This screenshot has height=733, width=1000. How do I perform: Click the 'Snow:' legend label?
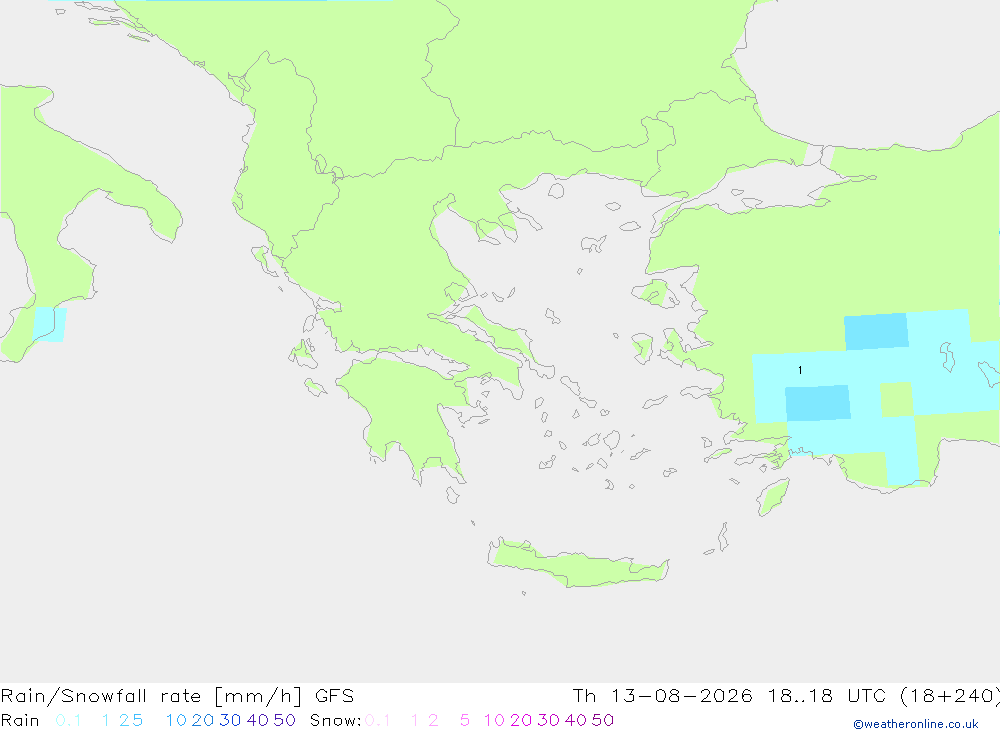[x=335, y=720]
